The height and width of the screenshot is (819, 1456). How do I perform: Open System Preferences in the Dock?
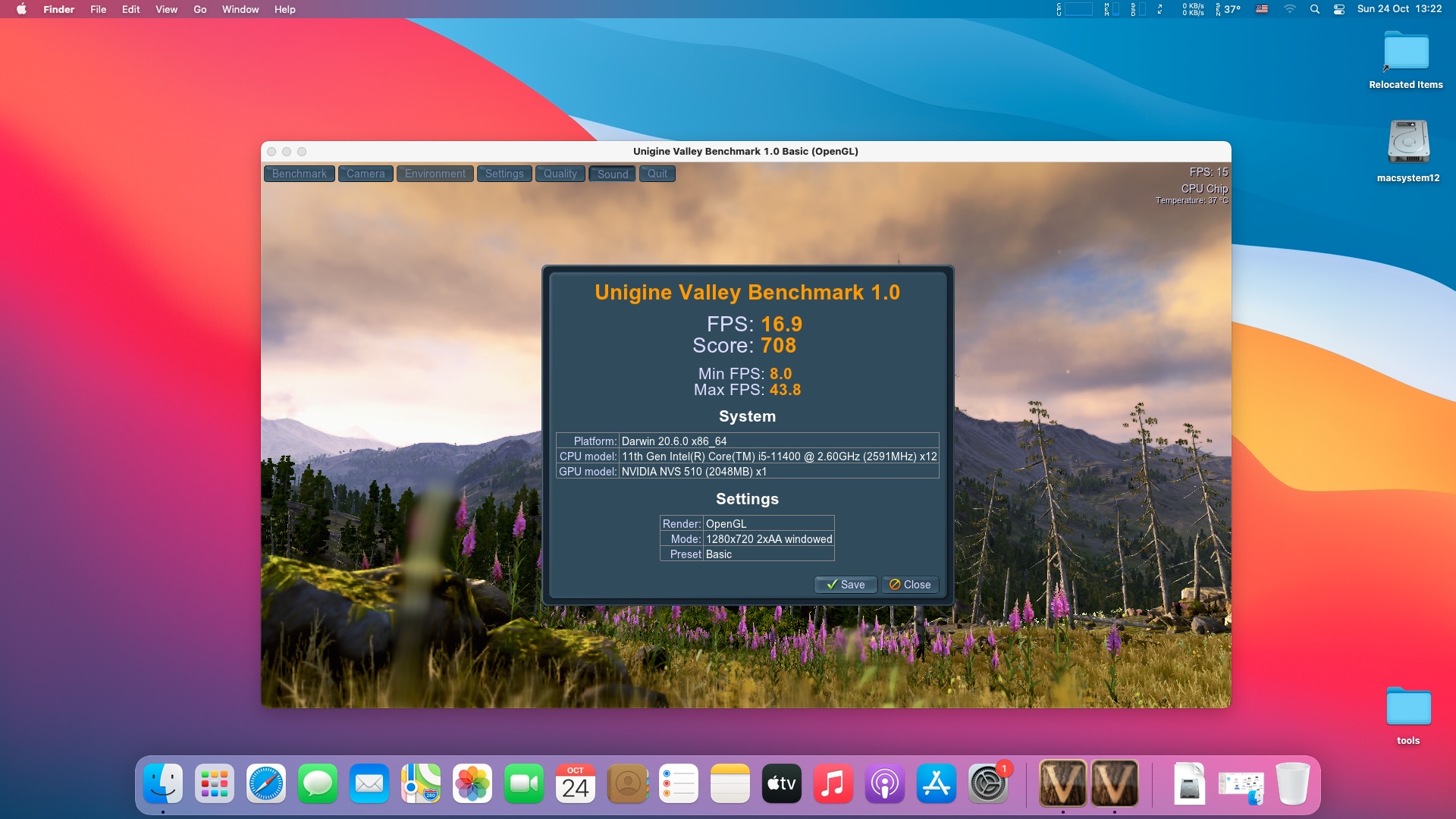(987, 784)
